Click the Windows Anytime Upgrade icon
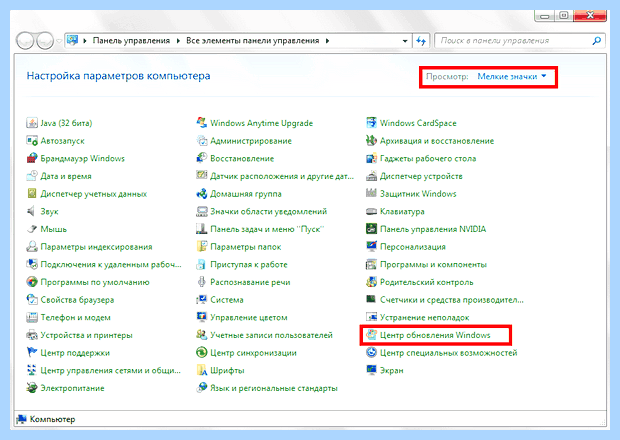The width and height of the screenshot is (620, 440). (202, 123)
